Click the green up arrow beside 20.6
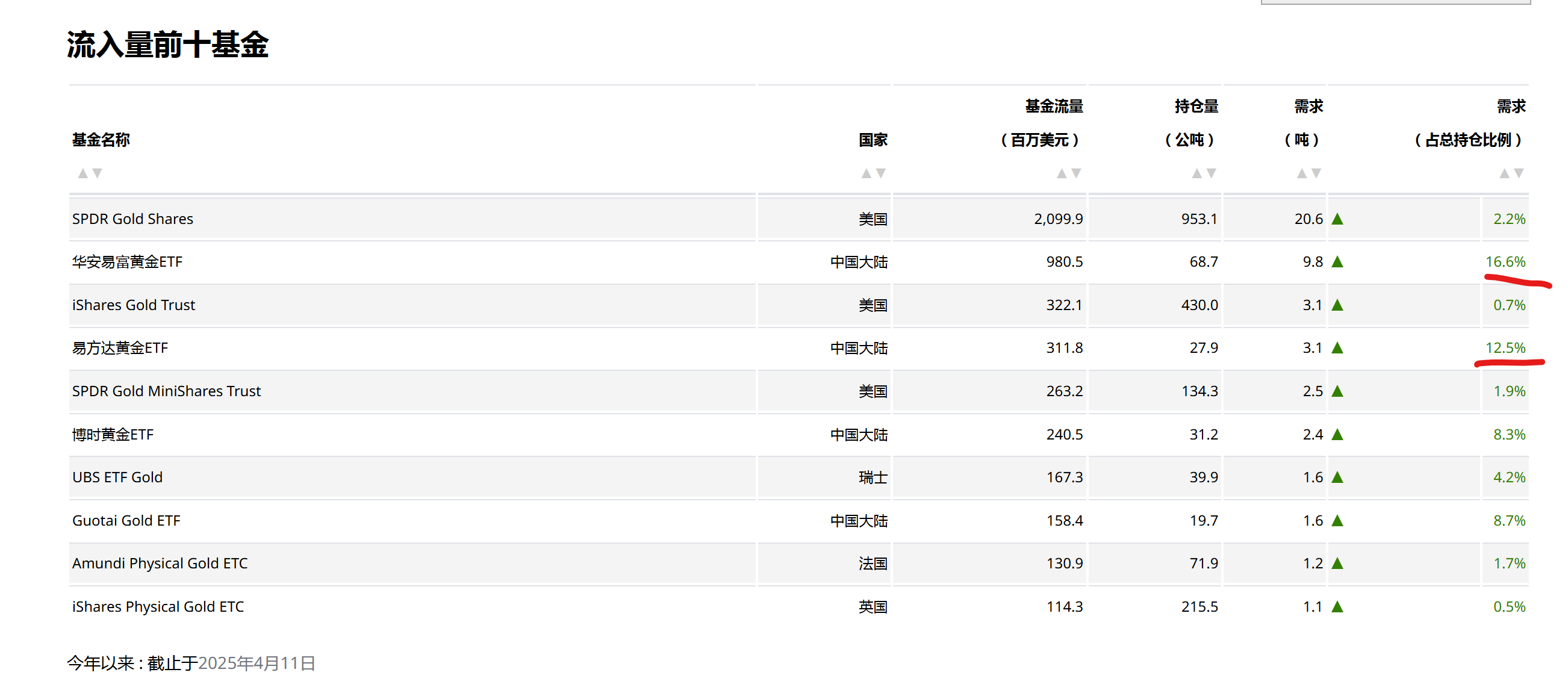Screen dimensions: 1568x690 (1337, 219)
